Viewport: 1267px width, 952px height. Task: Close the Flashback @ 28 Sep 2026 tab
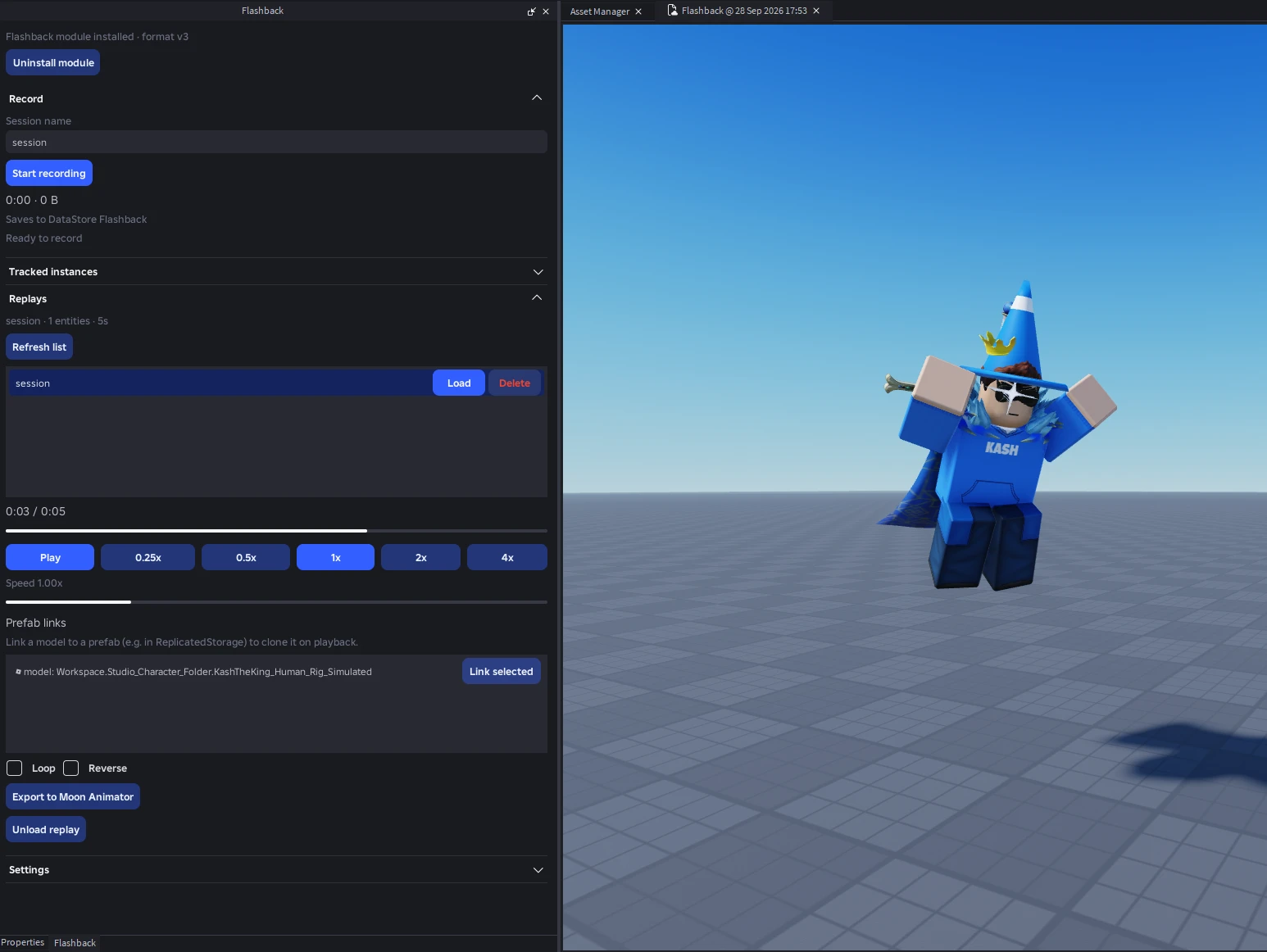tap(816, 11)
